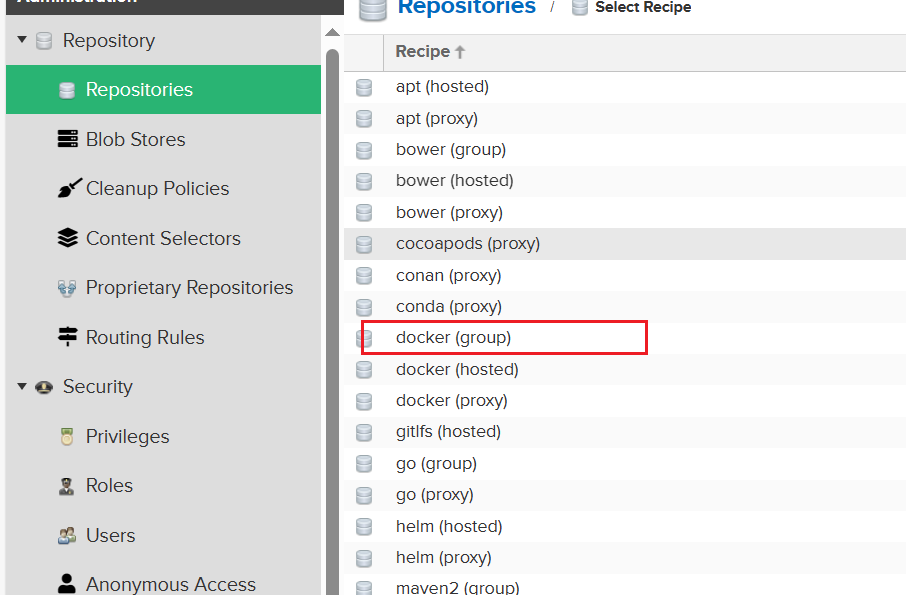Click the Roles icon in Security
906x595 pixels.
(67, 486)
